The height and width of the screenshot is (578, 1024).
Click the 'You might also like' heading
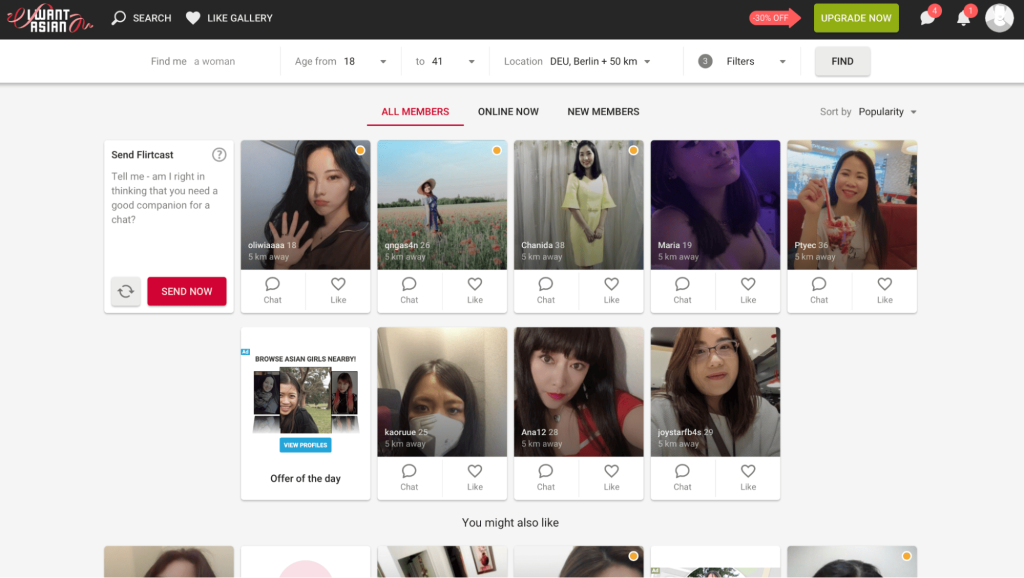point(510,522)
